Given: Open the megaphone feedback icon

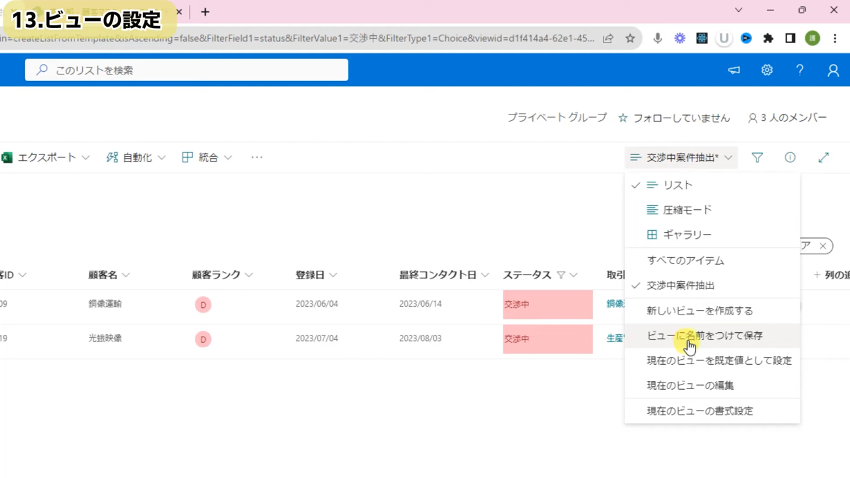Looking at the screenshot, I should 734,70.
